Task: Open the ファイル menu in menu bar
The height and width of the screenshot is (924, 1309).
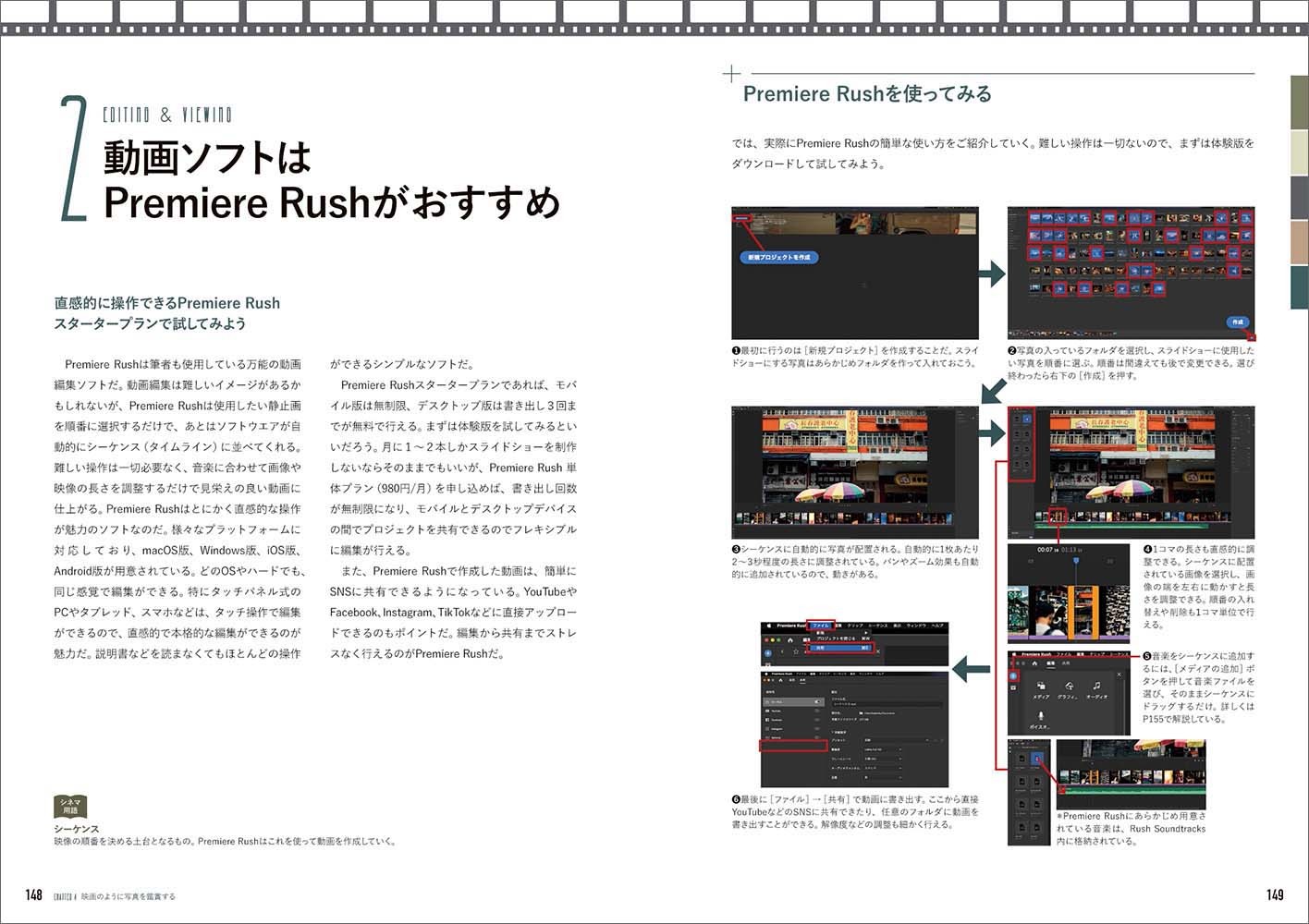Action: (821, 626)
